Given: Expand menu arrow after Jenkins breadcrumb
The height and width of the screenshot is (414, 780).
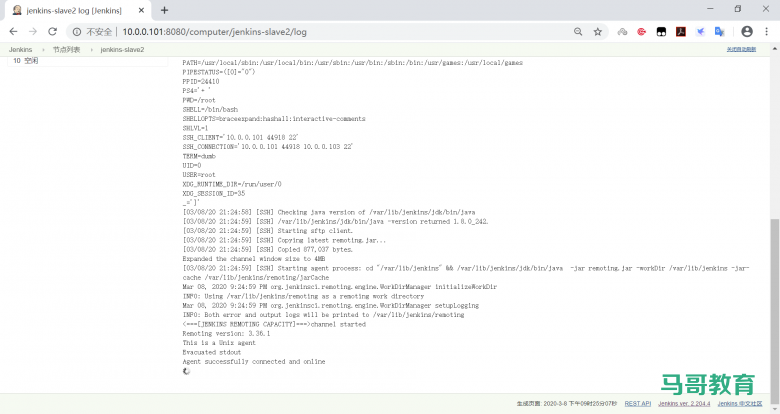Looking at the screenshot, I should [x=43, y=49].
